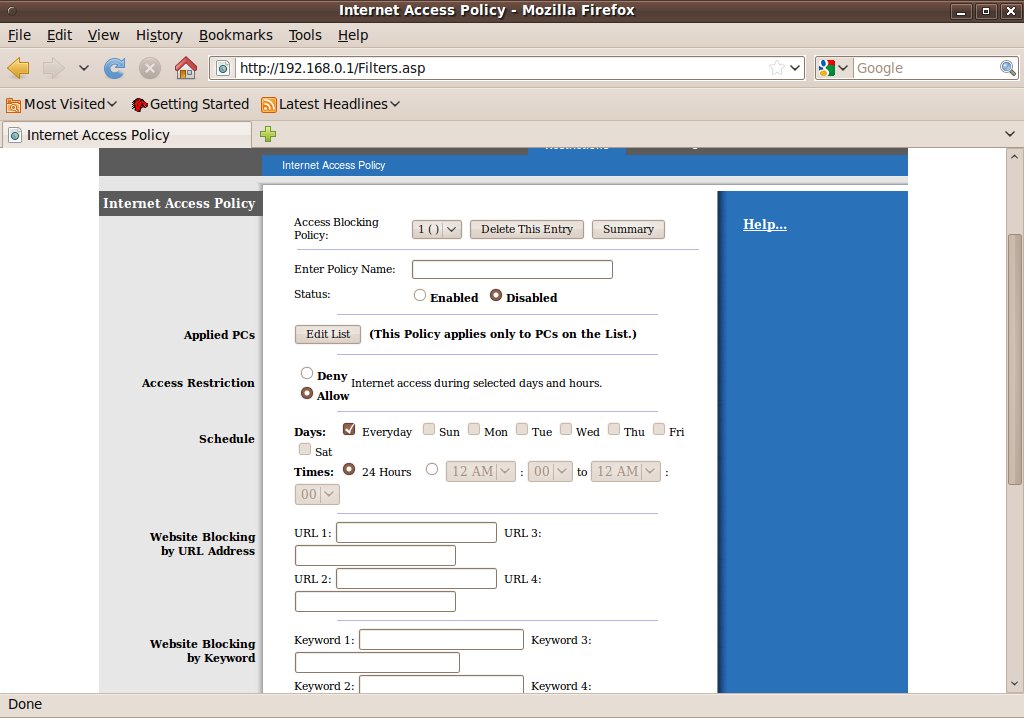Click the Home icon in toolbar
Viewport: 1024px width, 718px height.
click(x=185, y=68)
